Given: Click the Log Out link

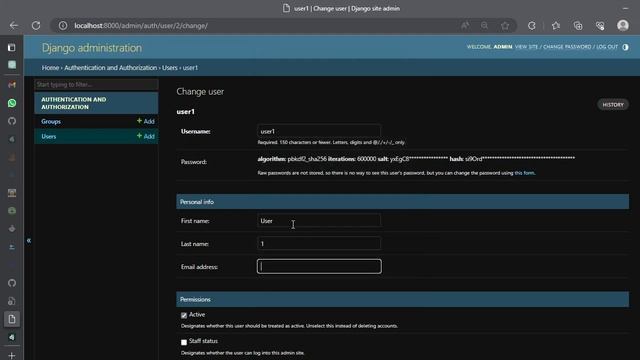Looking at the screenshot, I should tap(607, 47).
